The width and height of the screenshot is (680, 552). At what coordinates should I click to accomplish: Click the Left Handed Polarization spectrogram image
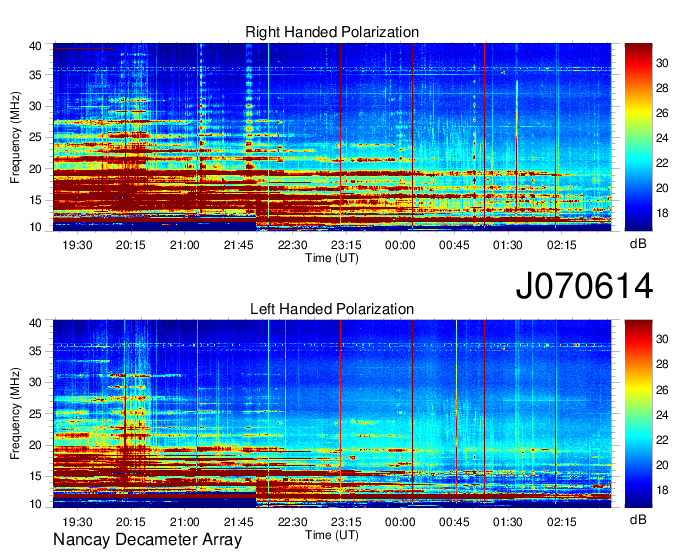click(332, 414)
